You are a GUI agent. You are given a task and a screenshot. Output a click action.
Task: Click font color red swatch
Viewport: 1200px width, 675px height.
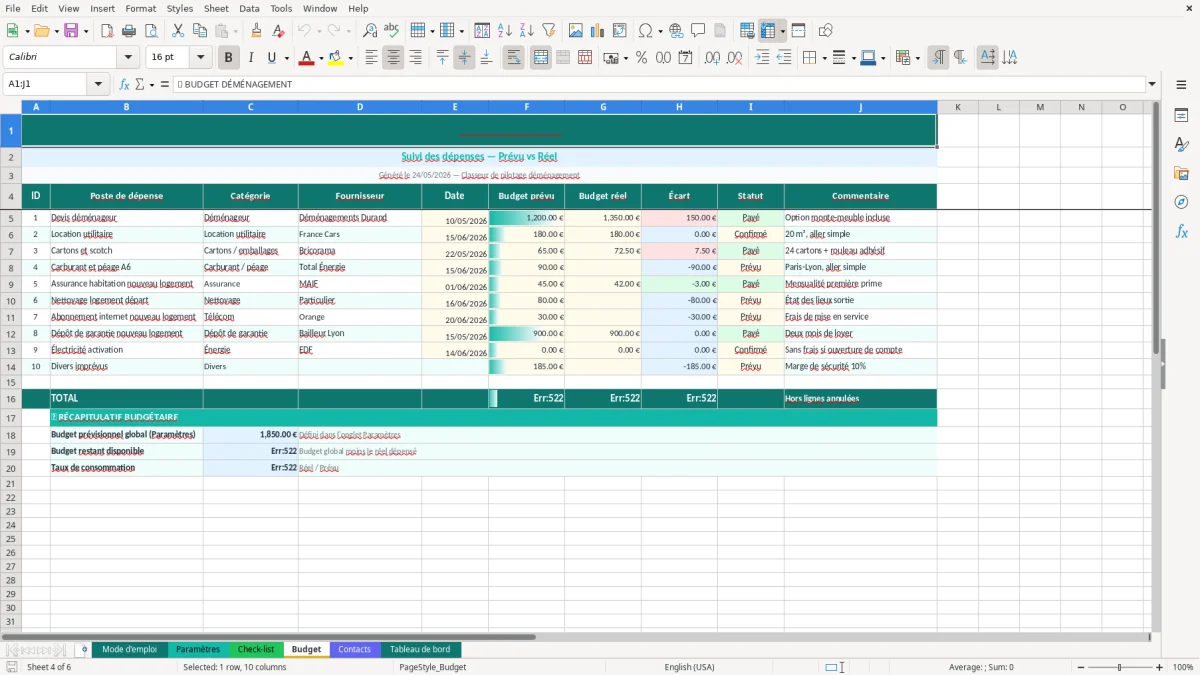[x=306, y=58]
